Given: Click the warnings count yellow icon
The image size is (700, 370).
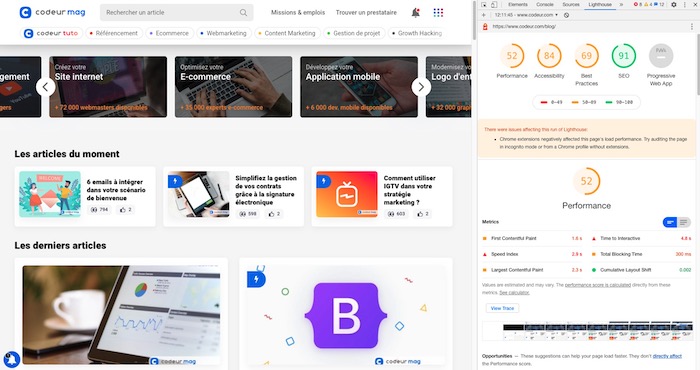Looking at the screenshot, I should coord(645,4).
